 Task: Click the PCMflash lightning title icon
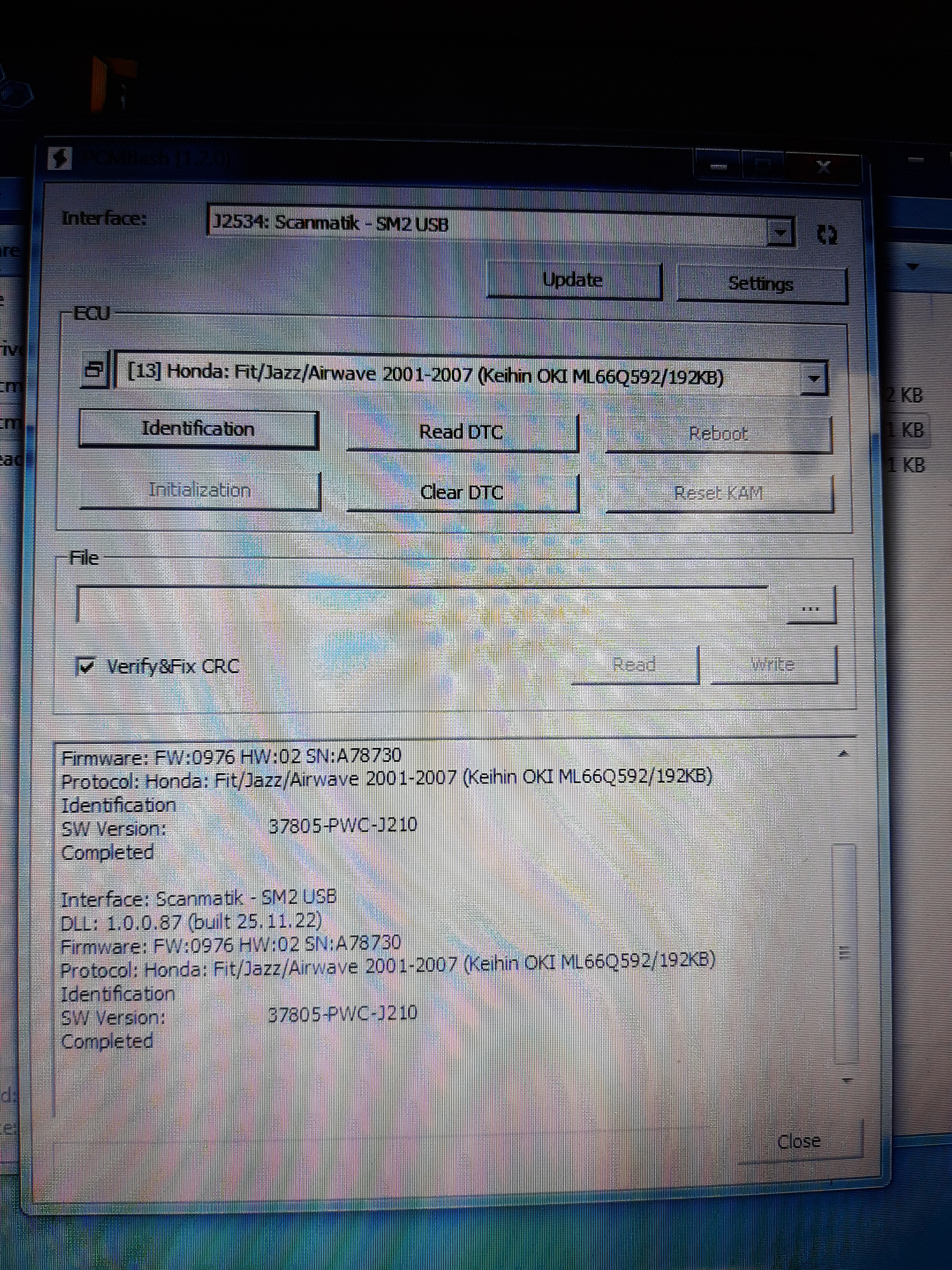click(60, 158)
